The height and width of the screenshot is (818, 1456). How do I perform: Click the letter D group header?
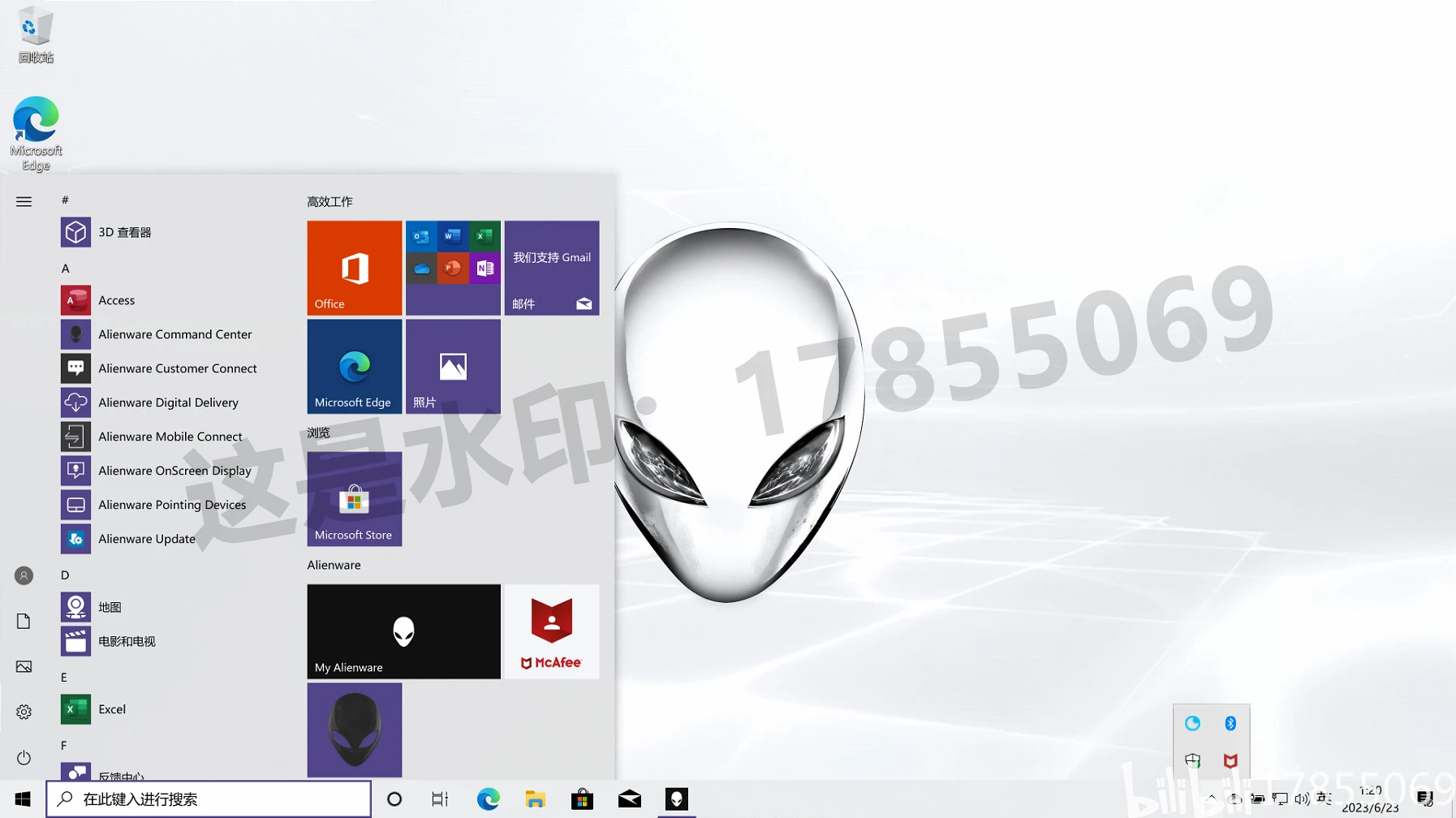[65, 575]
